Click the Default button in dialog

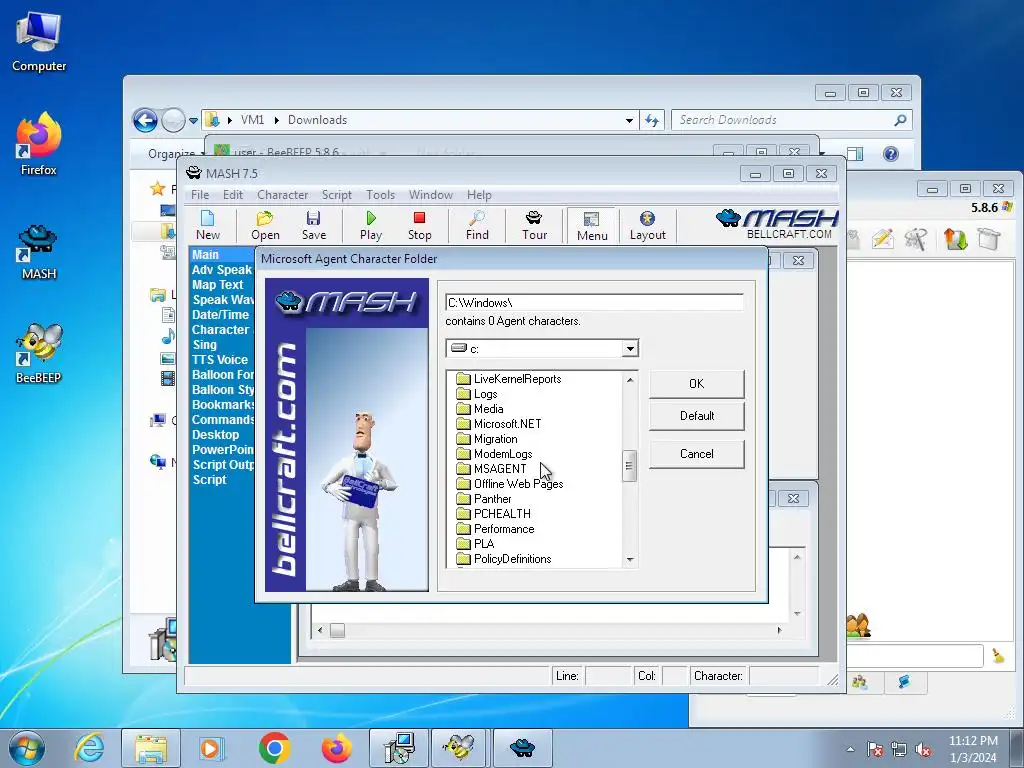[696, 416]
